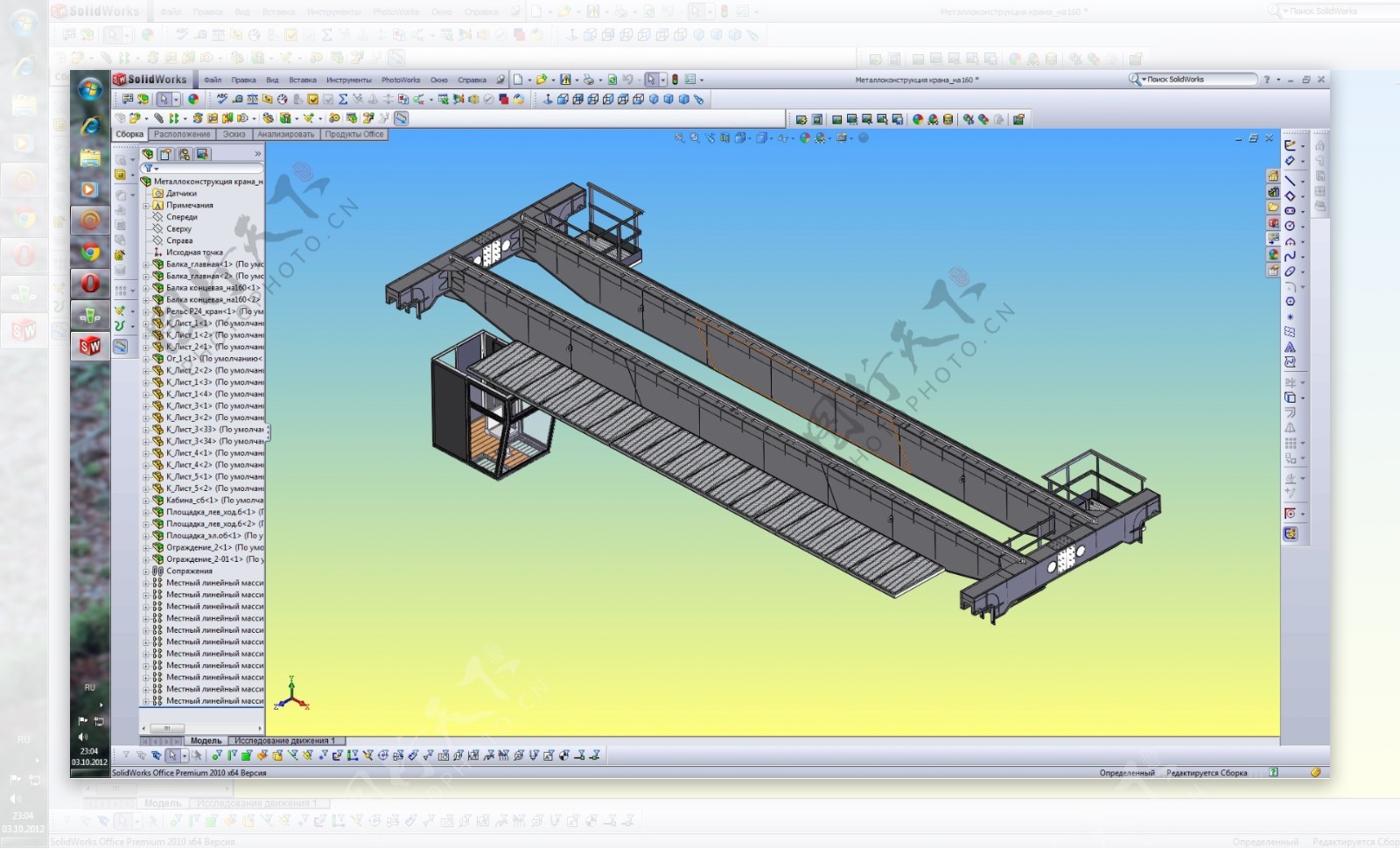Open the PhotoWorks menu

click(x=401, y=80)
